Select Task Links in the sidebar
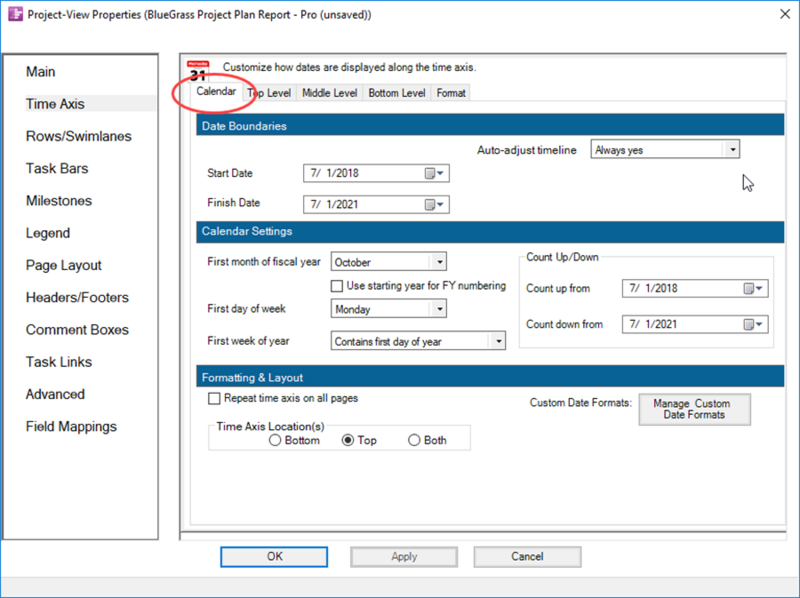800x598 pixels. click(x=59, y=362)
